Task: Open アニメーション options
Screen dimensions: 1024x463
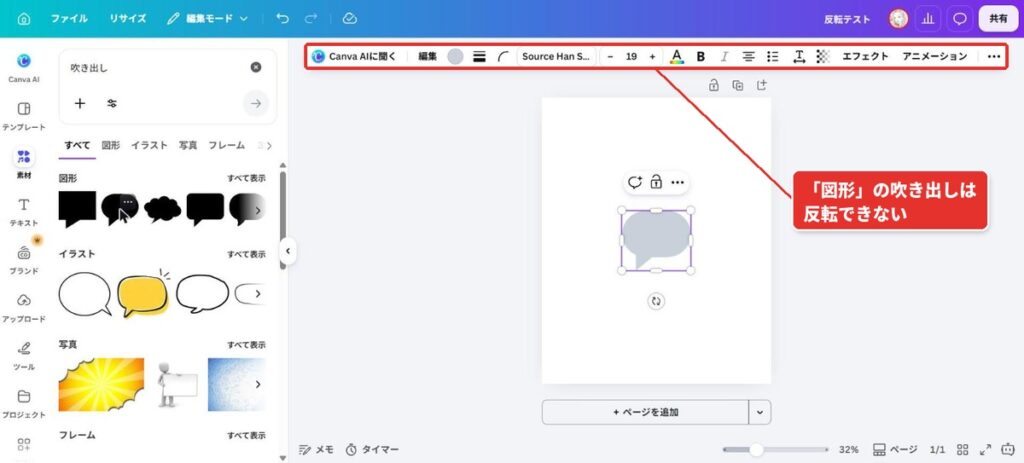Action: click(x=935, y=56)
